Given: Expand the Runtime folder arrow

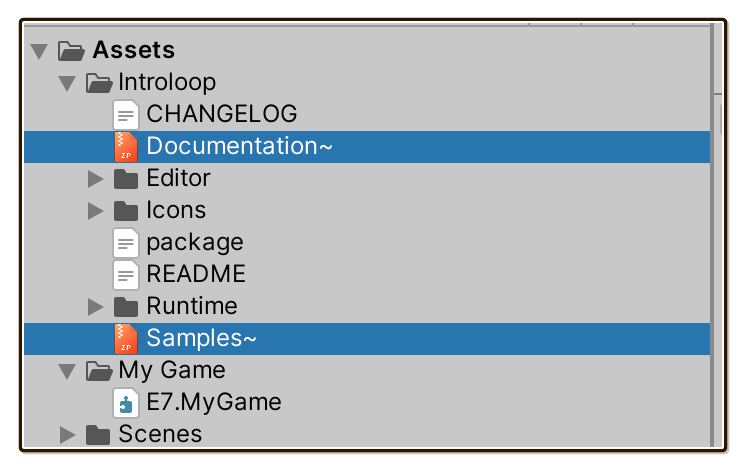Looking at the screenshot, I should [96, 307].
